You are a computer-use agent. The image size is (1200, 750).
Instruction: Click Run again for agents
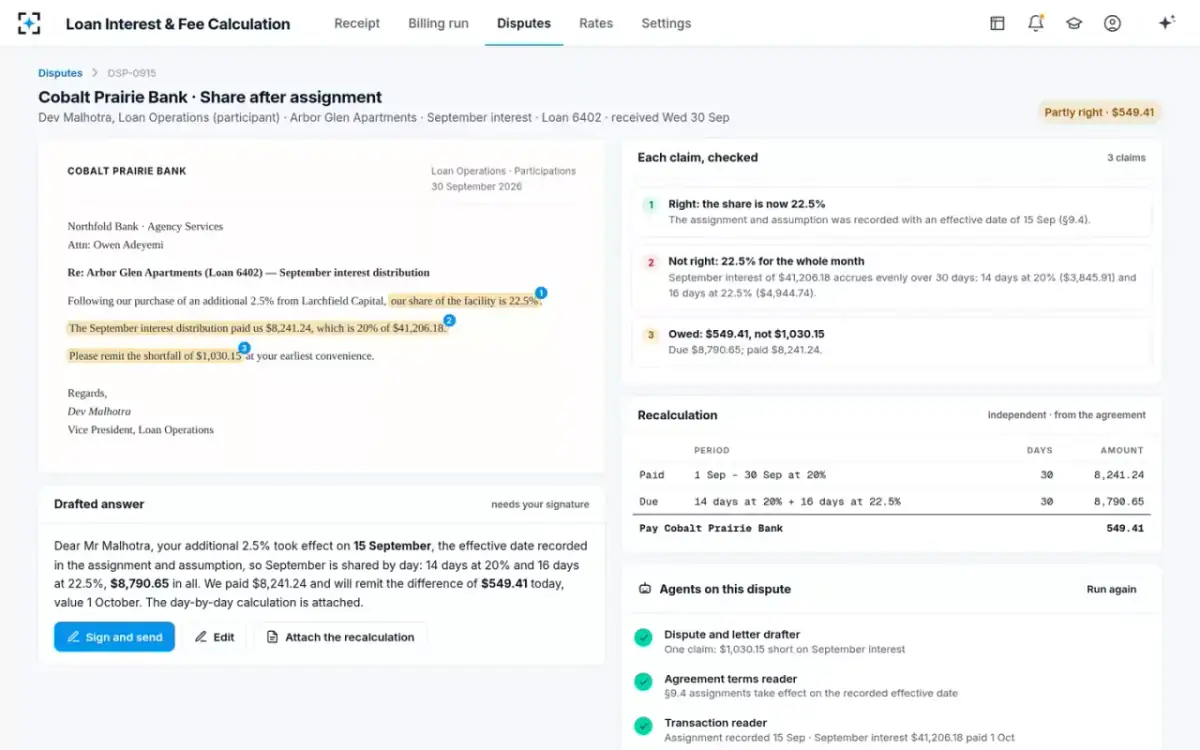1111,589
